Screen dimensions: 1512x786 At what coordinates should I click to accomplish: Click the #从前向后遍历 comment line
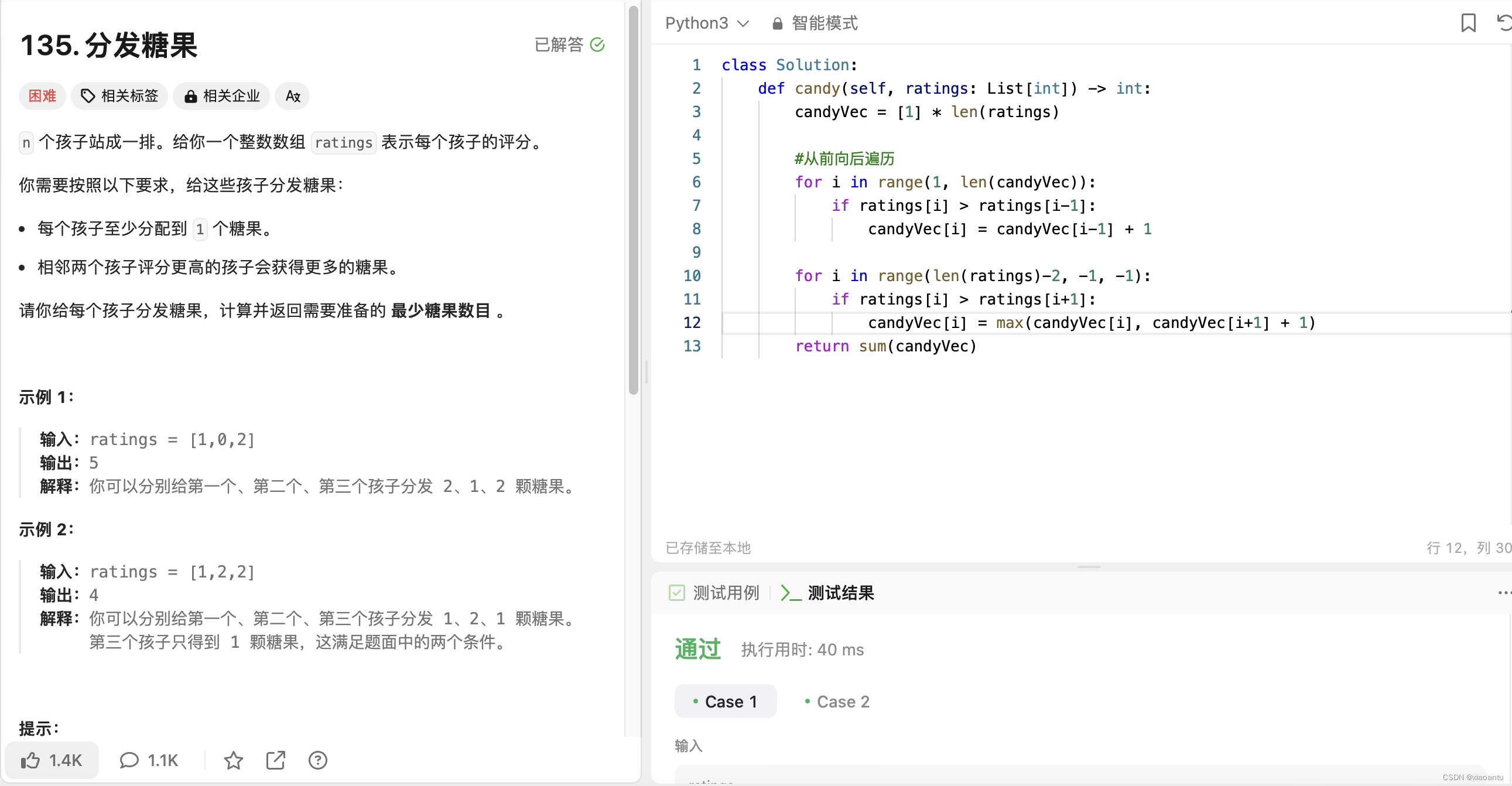(844, 158)
